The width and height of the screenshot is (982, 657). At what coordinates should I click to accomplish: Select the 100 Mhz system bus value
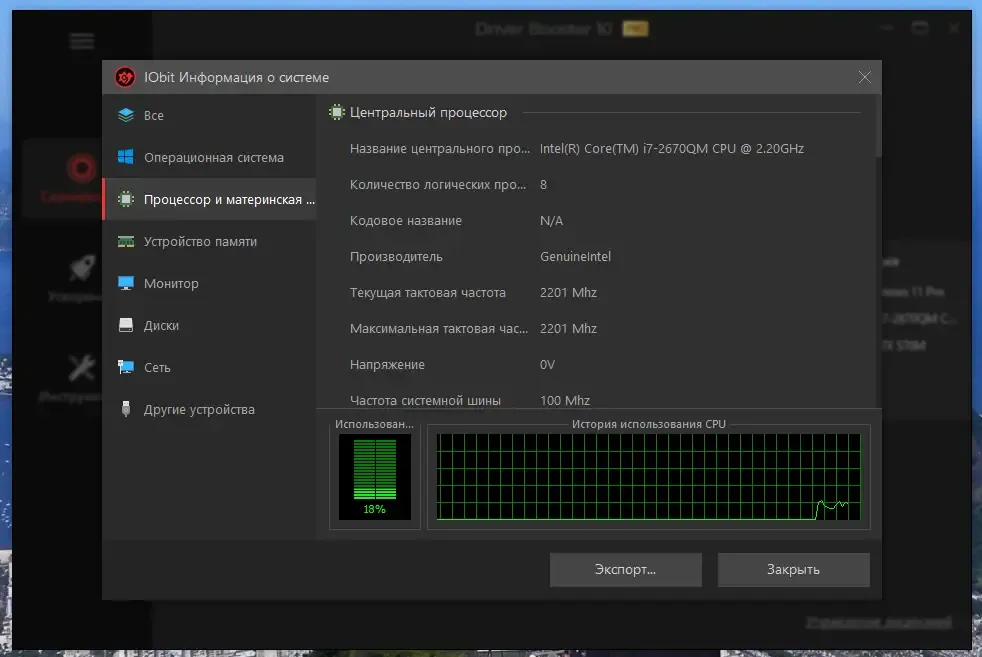tap(565, 400)
